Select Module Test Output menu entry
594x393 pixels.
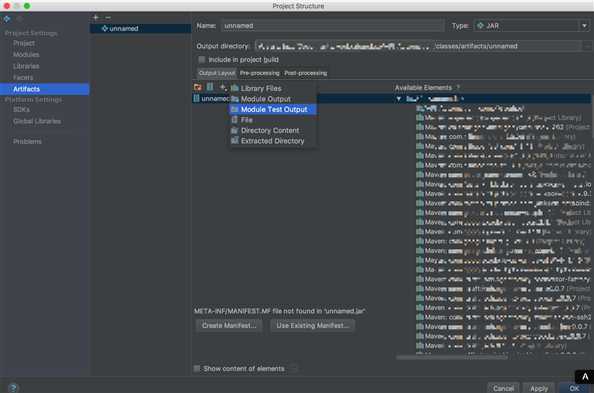[x=273, y=110]
